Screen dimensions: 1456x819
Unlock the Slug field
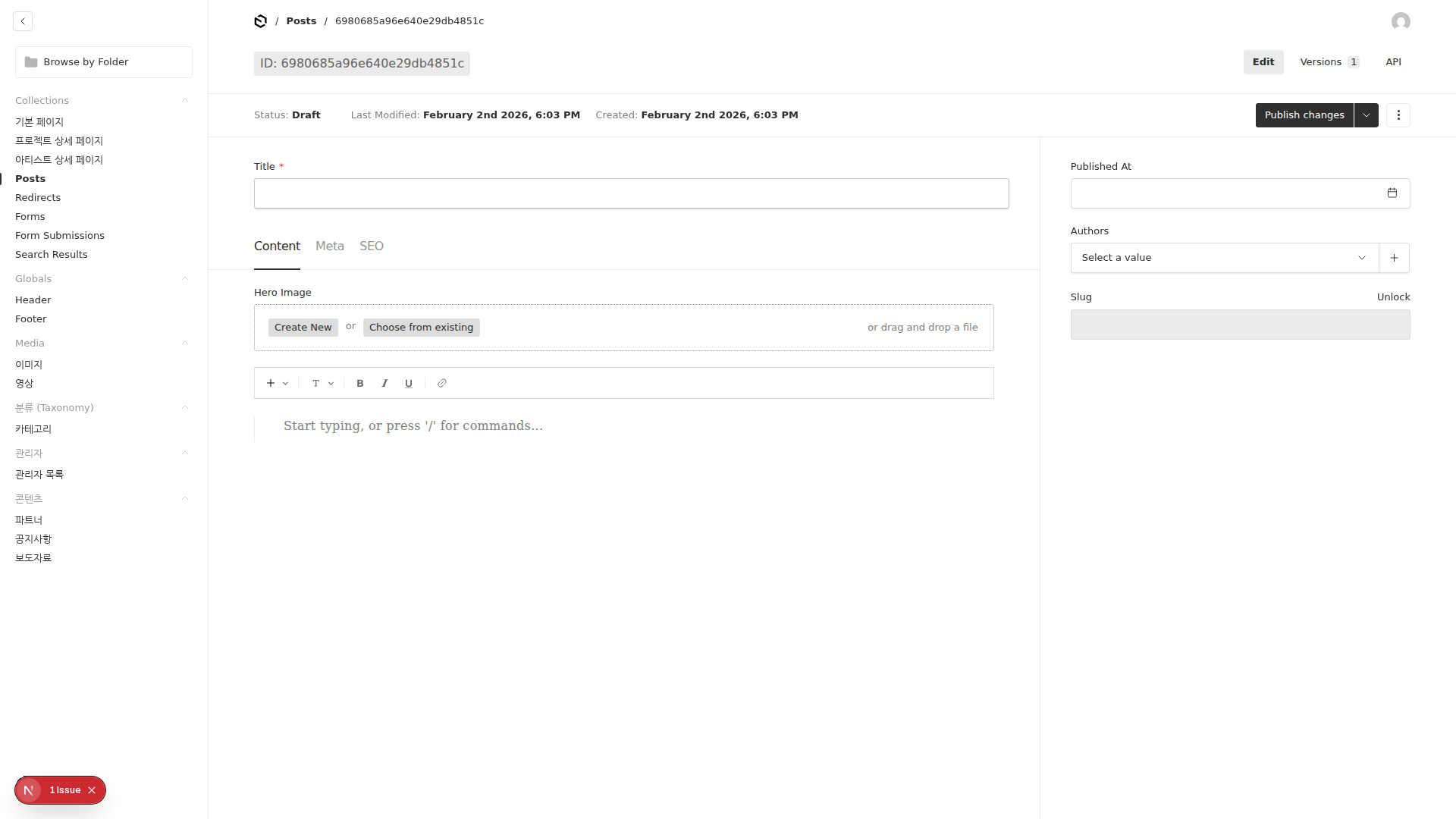[1393, 297]
